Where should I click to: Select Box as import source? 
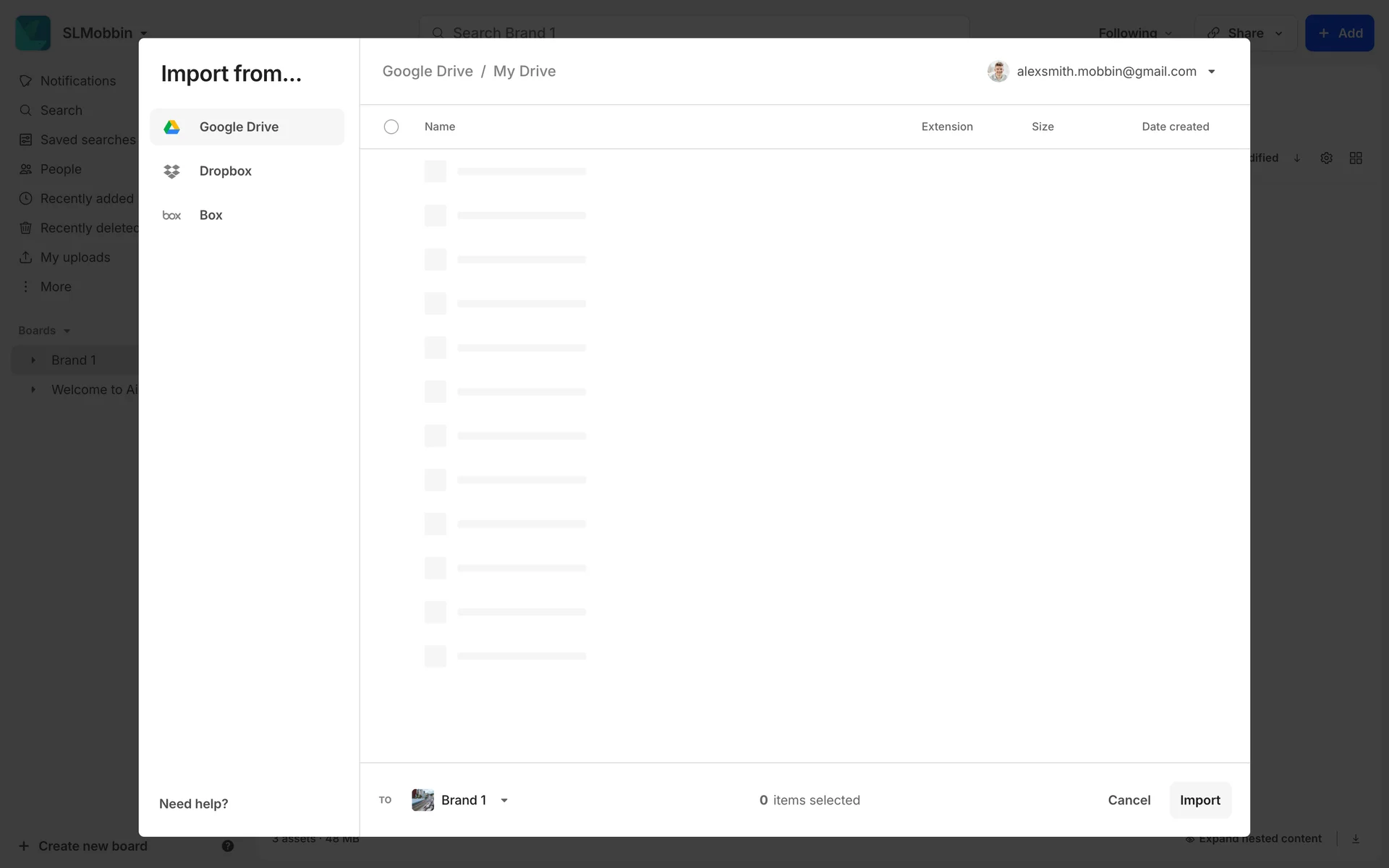tap(211, 216)
